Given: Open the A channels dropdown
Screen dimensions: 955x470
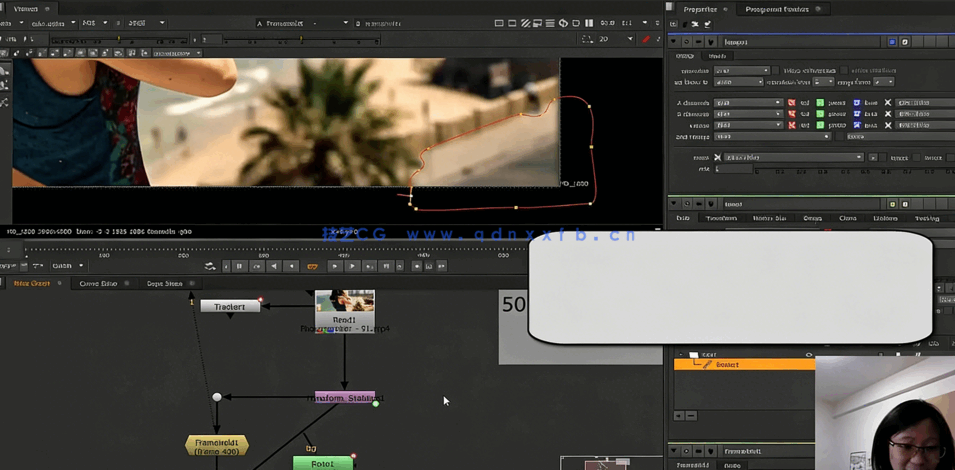Looking at the screenshot, I should (x=748, y=102).
